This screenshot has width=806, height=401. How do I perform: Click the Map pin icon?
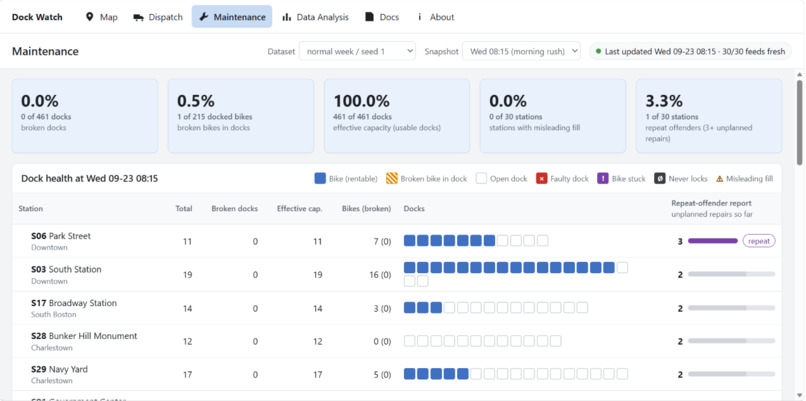click(x=89, y=17)
